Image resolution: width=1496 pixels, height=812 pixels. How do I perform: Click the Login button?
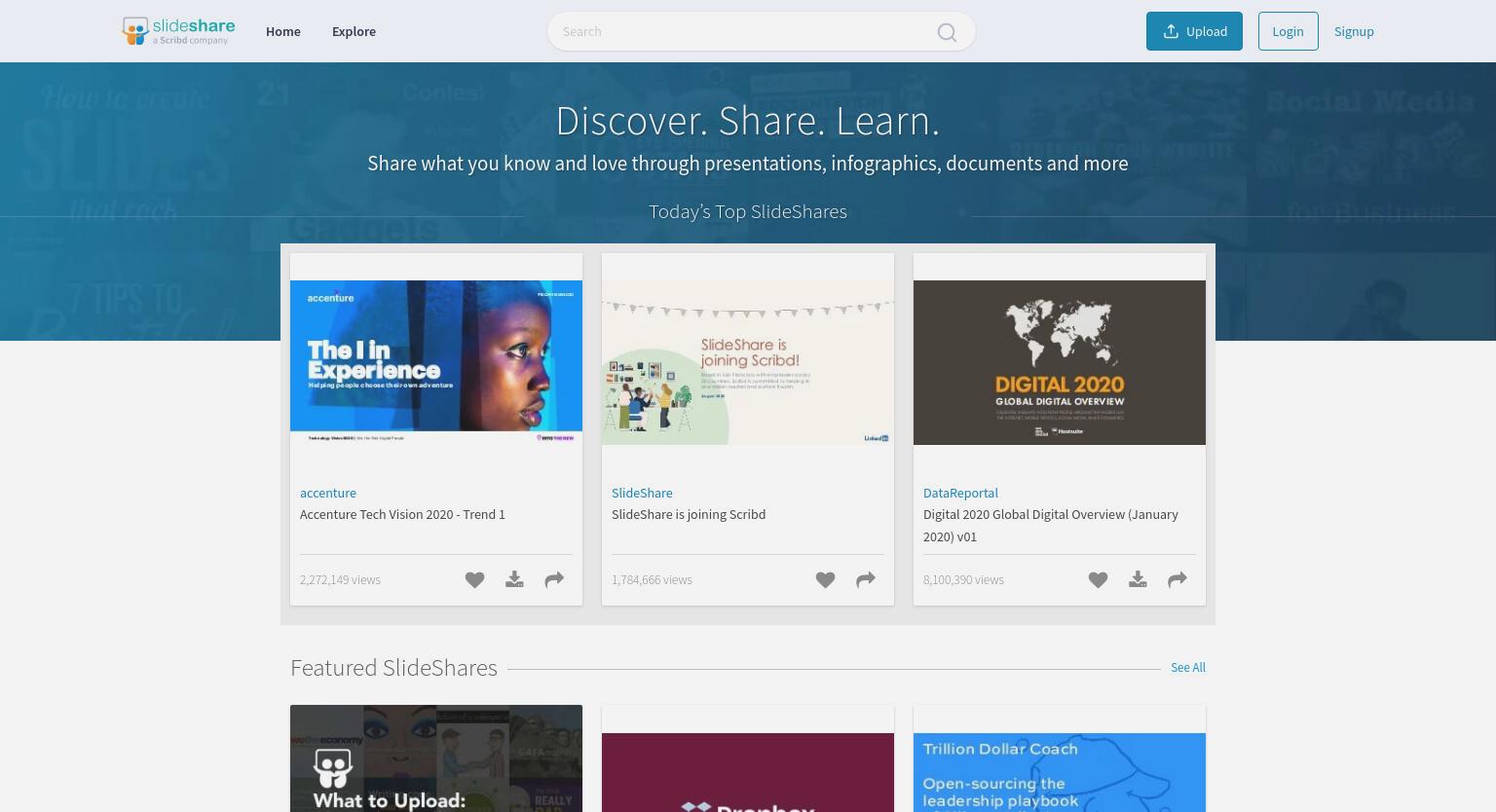tap(1288, 31)
